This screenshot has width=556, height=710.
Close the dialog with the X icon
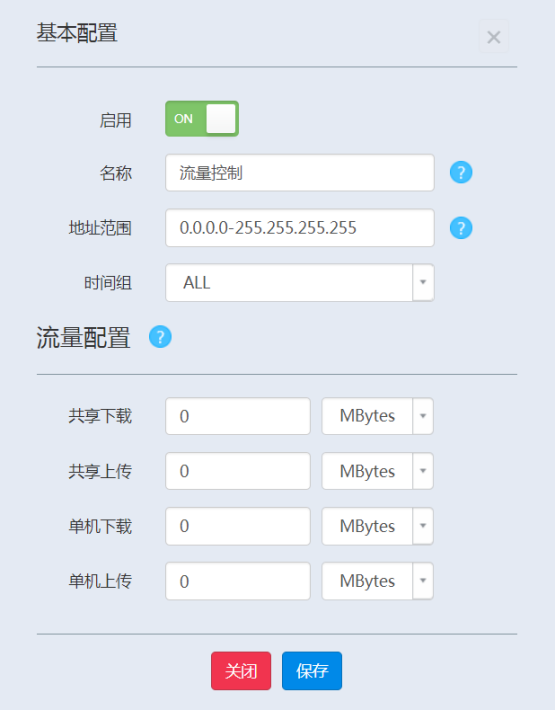click(x=494, y=37)
